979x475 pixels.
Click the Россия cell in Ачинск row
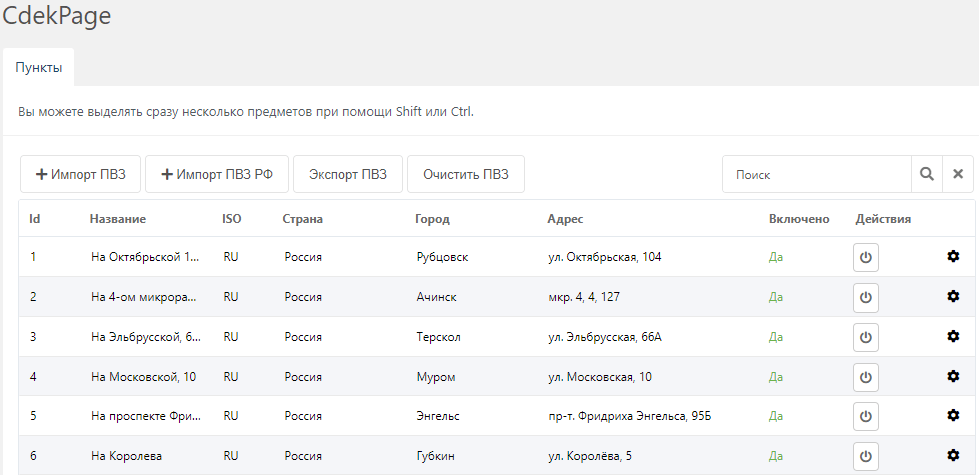[x=303, y=297]
